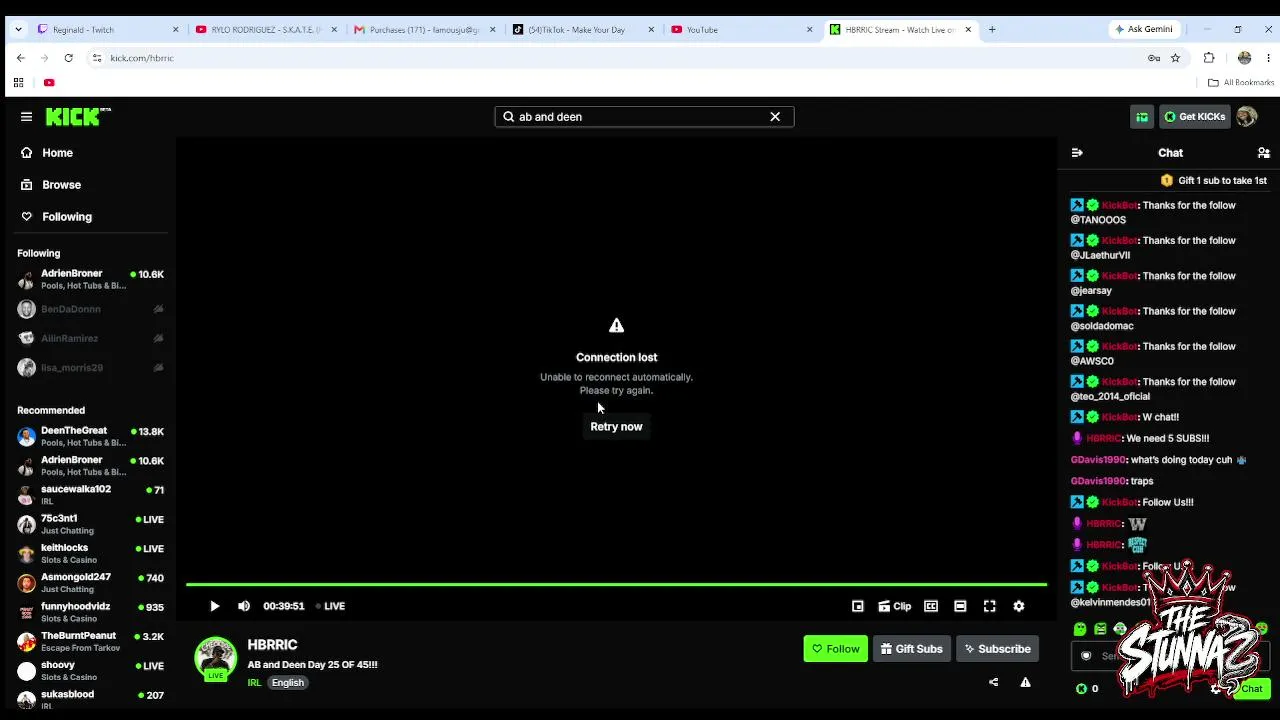Screen dimensions: 1280x720
Task: Open keithlocks recommended channel
Action: point(91,553)
